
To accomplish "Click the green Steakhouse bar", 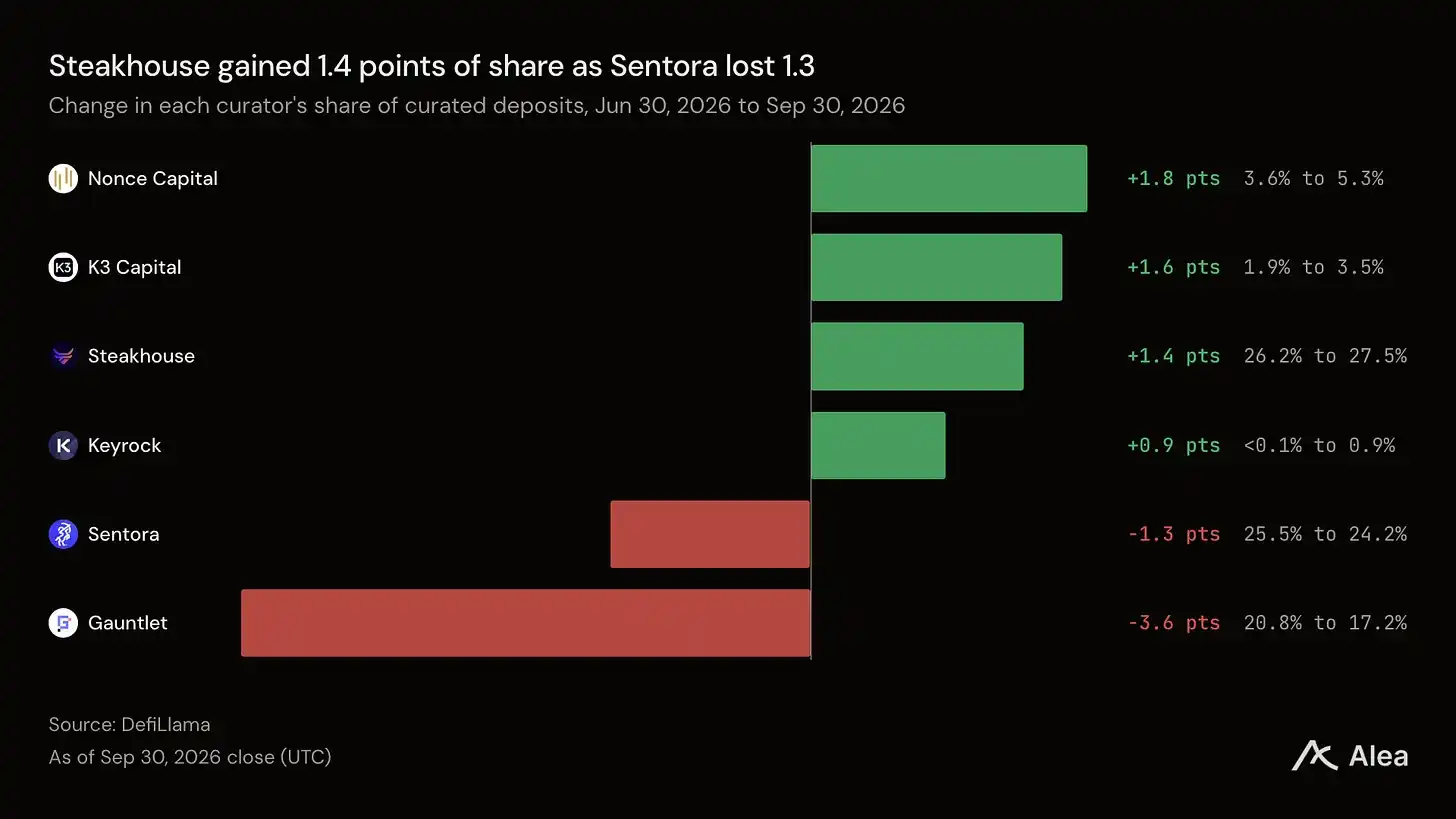I will coord(917,356).
